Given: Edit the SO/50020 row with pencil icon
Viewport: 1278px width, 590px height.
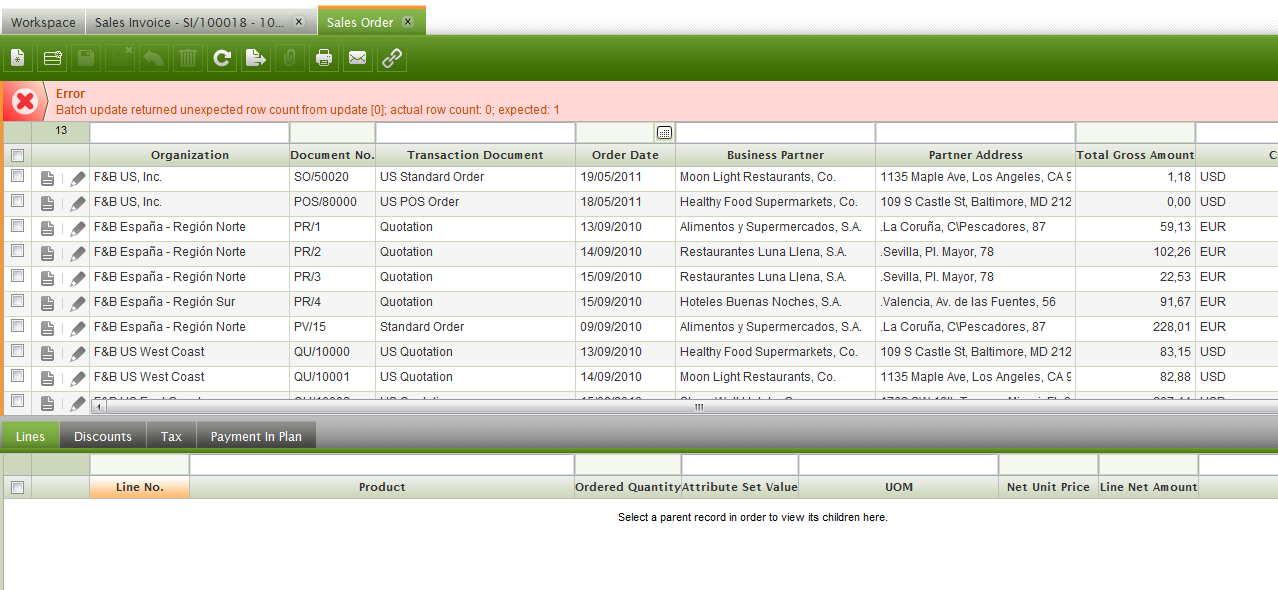Looking at the screenshot, I should 77,178.
